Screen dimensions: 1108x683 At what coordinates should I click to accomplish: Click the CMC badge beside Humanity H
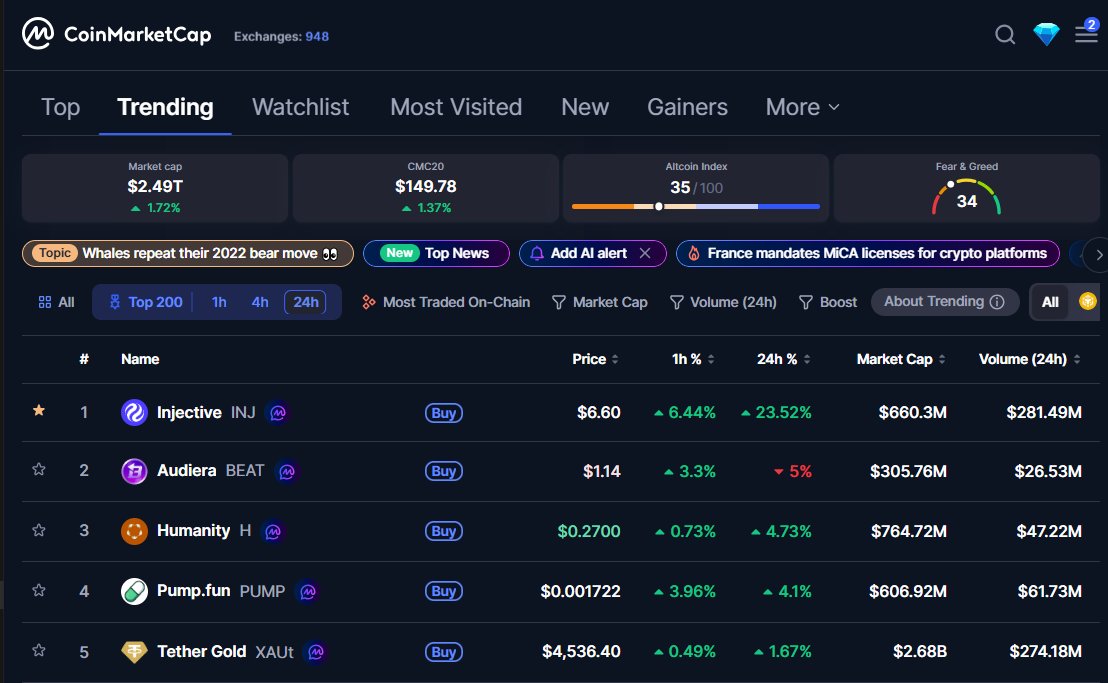273,531
